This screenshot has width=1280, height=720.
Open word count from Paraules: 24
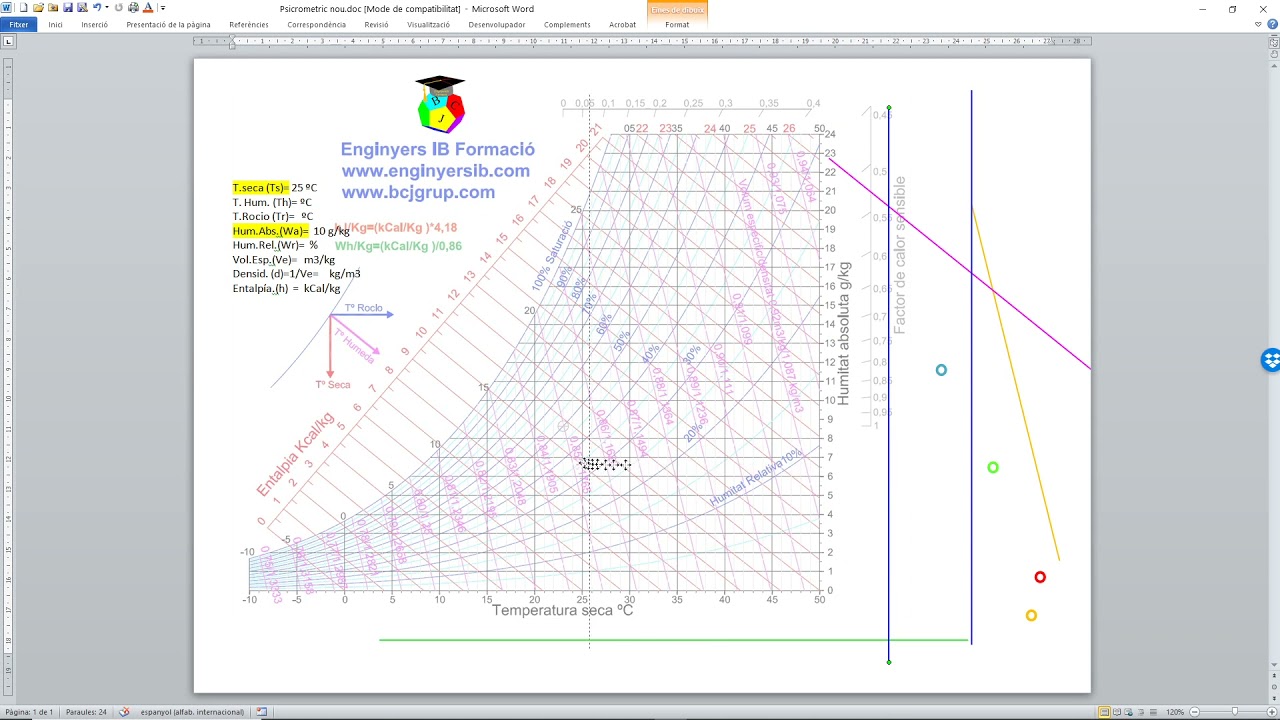pos(86,712)
